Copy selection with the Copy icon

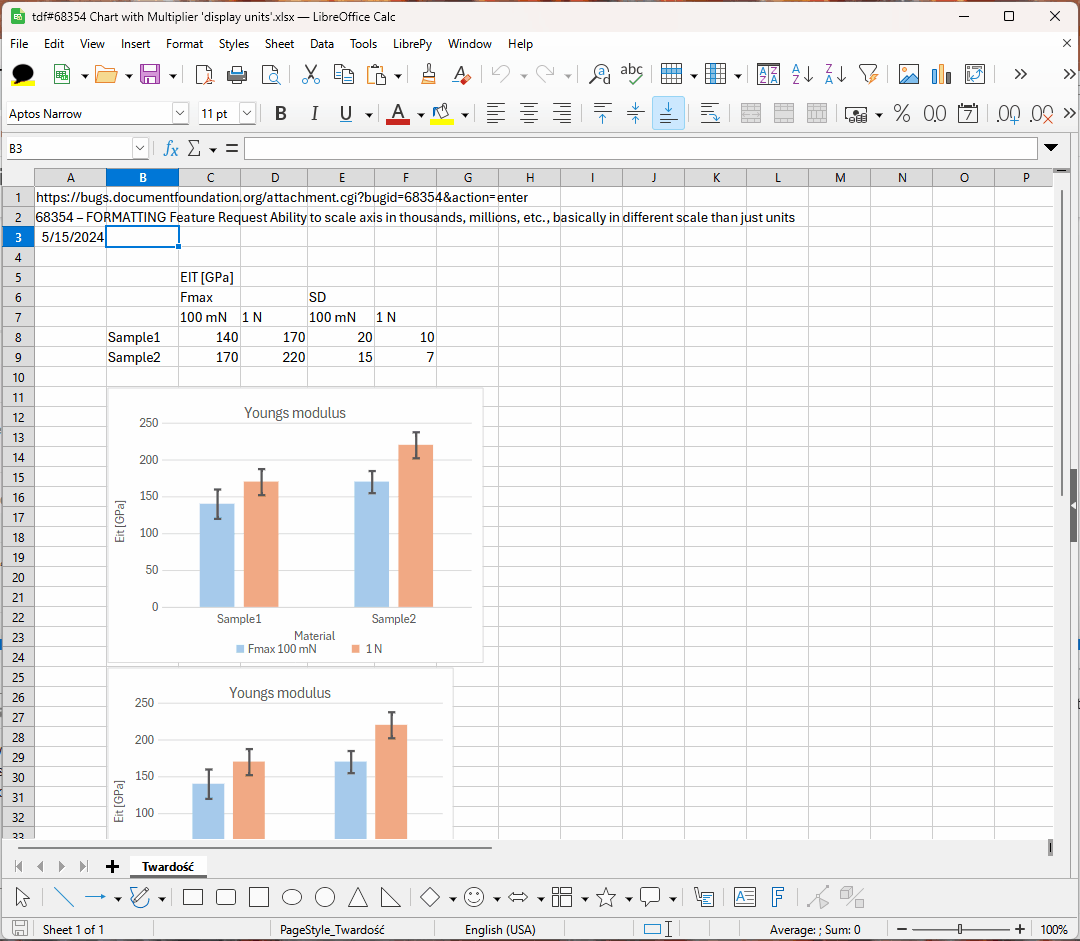344,74
